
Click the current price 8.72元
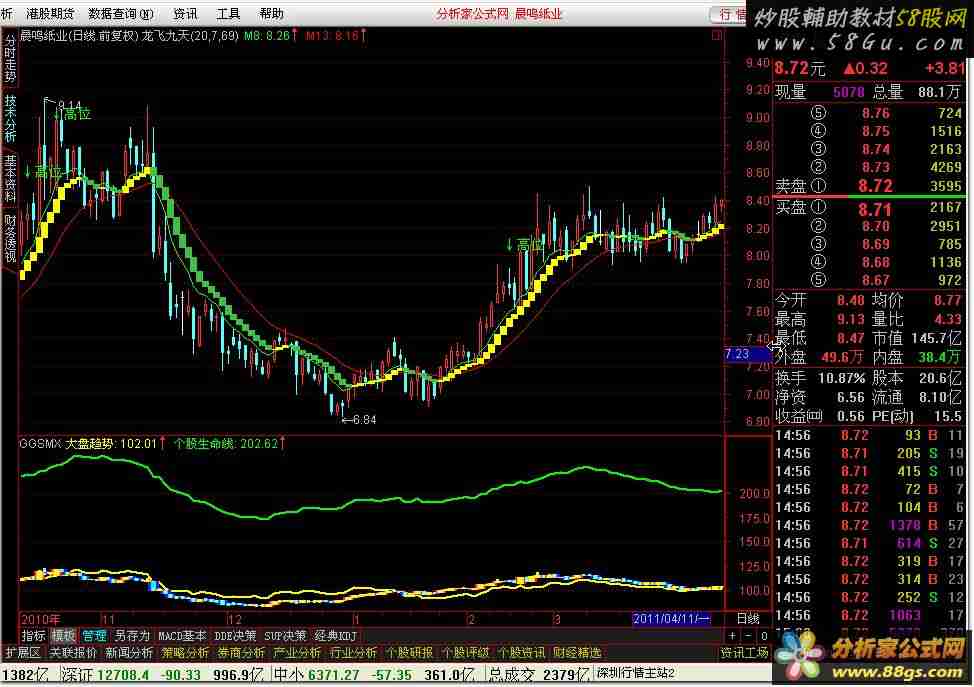point(800,68)
